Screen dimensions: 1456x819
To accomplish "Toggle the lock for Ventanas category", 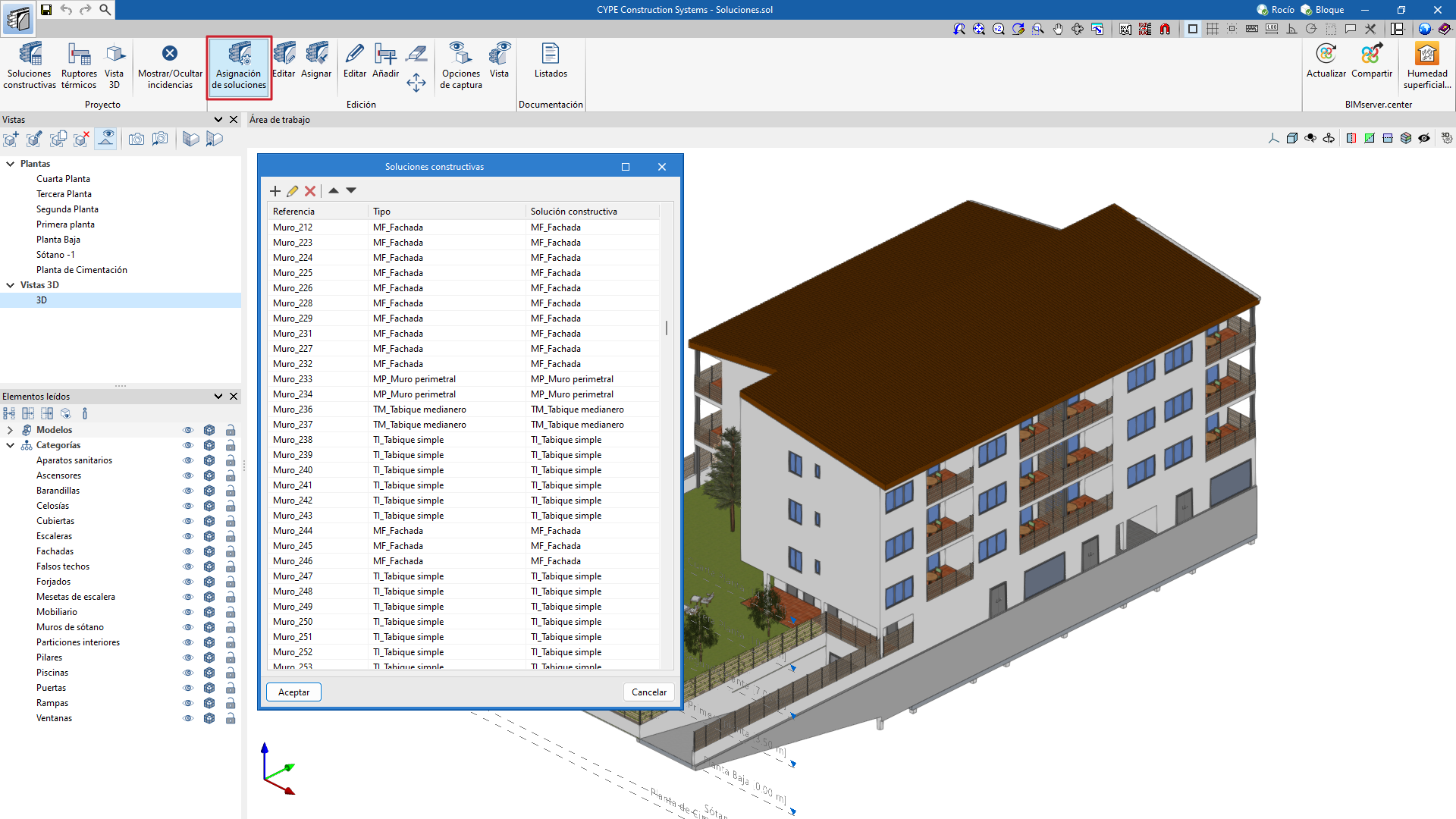I will (231, 718).
